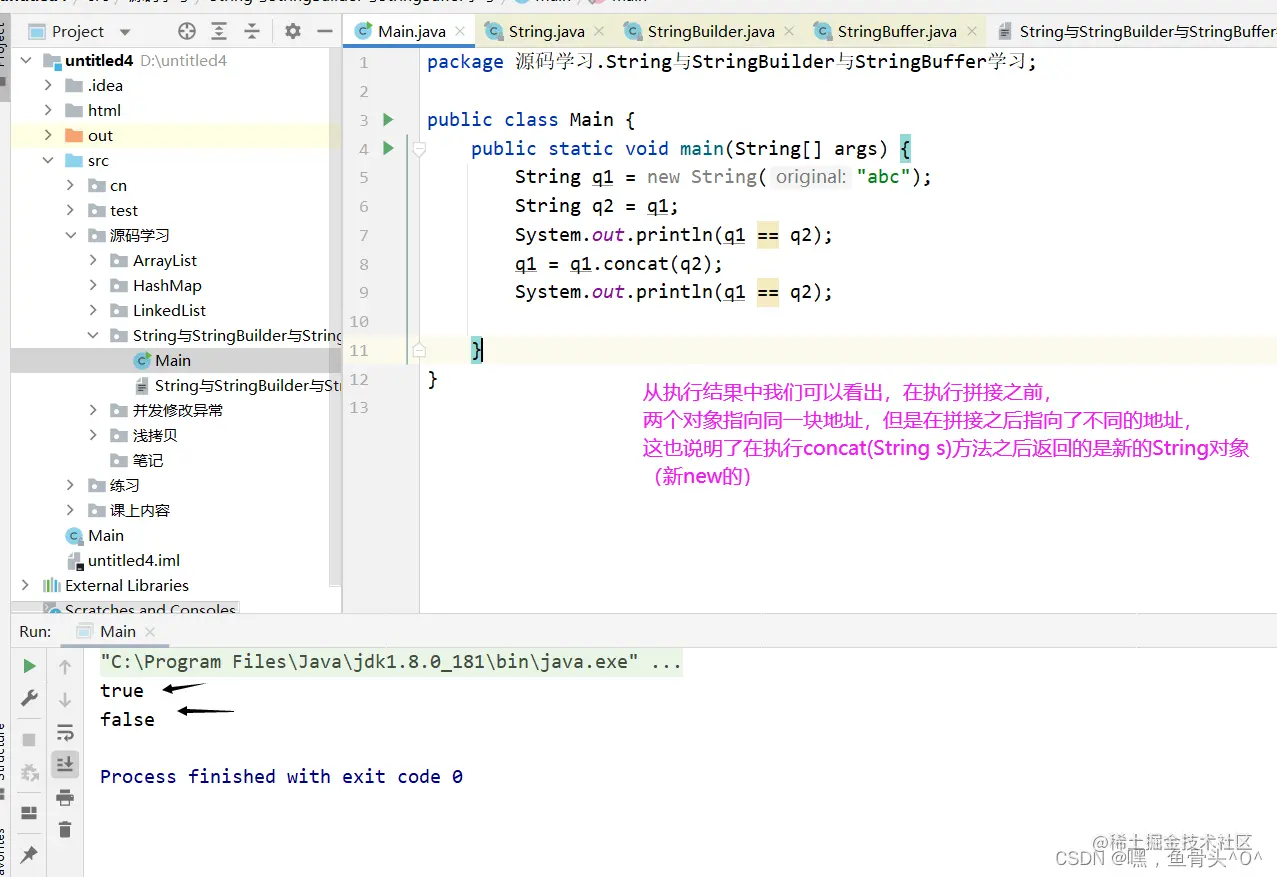The image size is (1277, 877).
Task: Expand the .idea folder
Action: point(48,86)
